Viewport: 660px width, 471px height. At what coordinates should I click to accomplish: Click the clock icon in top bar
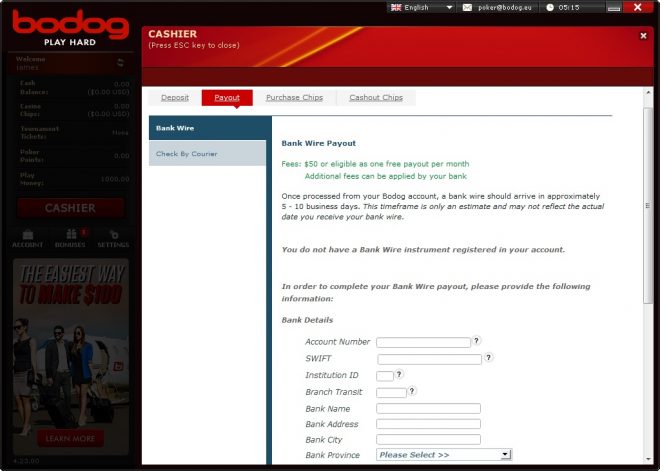point(550,8)
